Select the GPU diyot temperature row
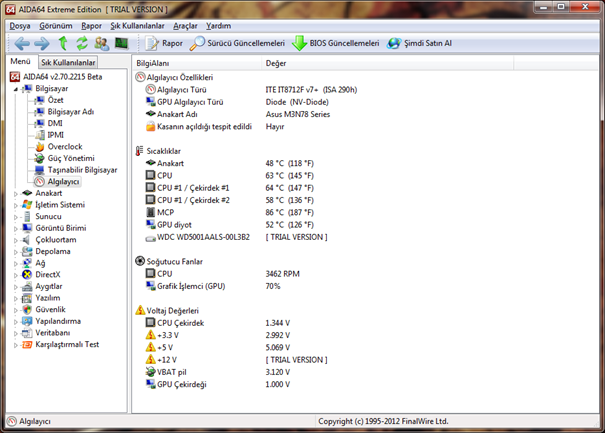Image resolution: width=608 pixels, height=434 pixels. pyautogui.click(x=177, y=225)
